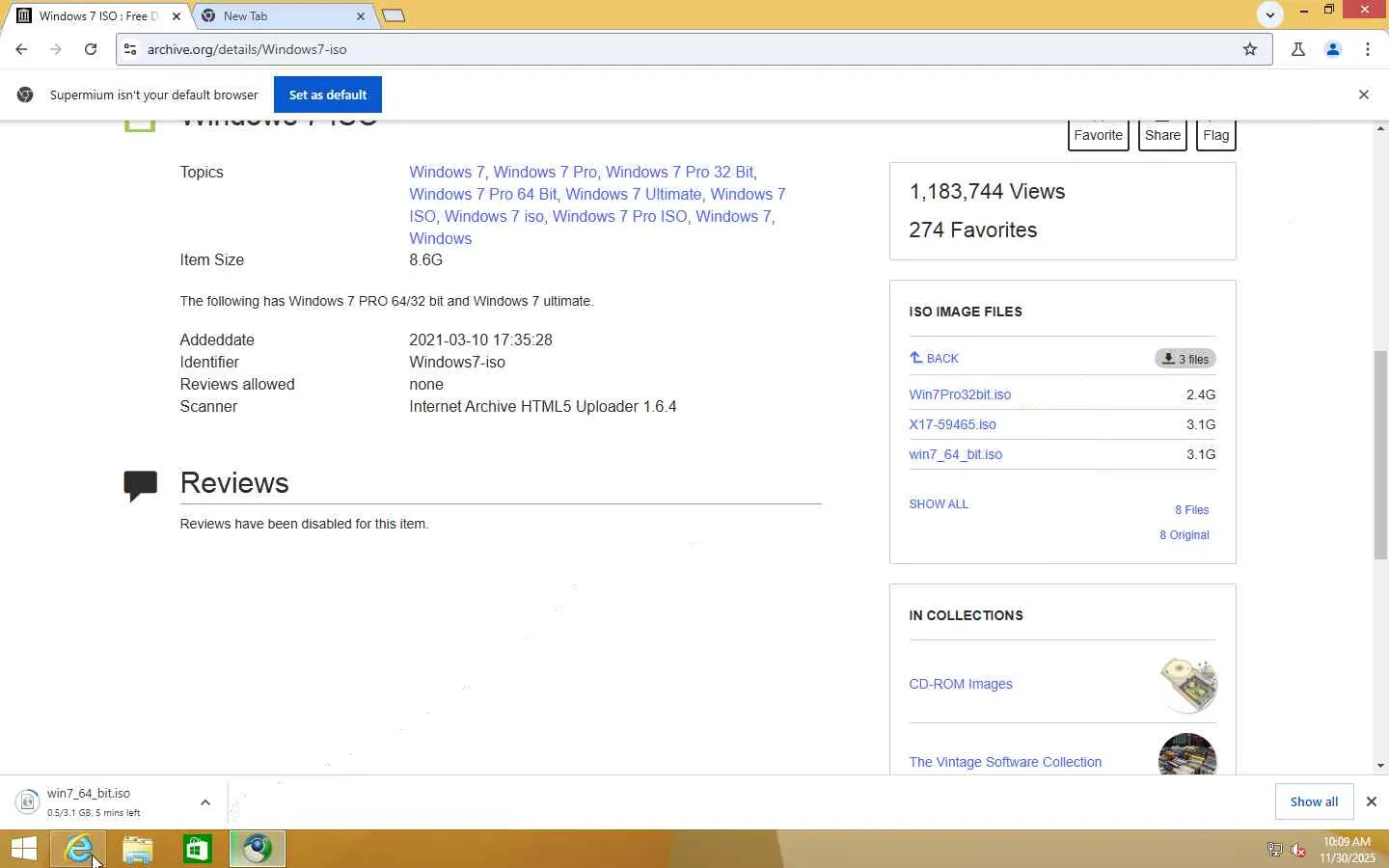1389x868 pixels.
Task: Dismiss the default browser notification bar
Action: point(1364,95)
